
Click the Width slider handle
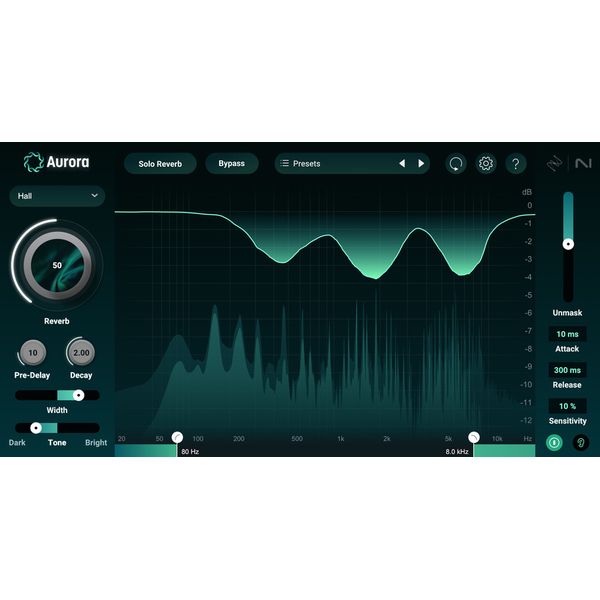tap(79, 396)
